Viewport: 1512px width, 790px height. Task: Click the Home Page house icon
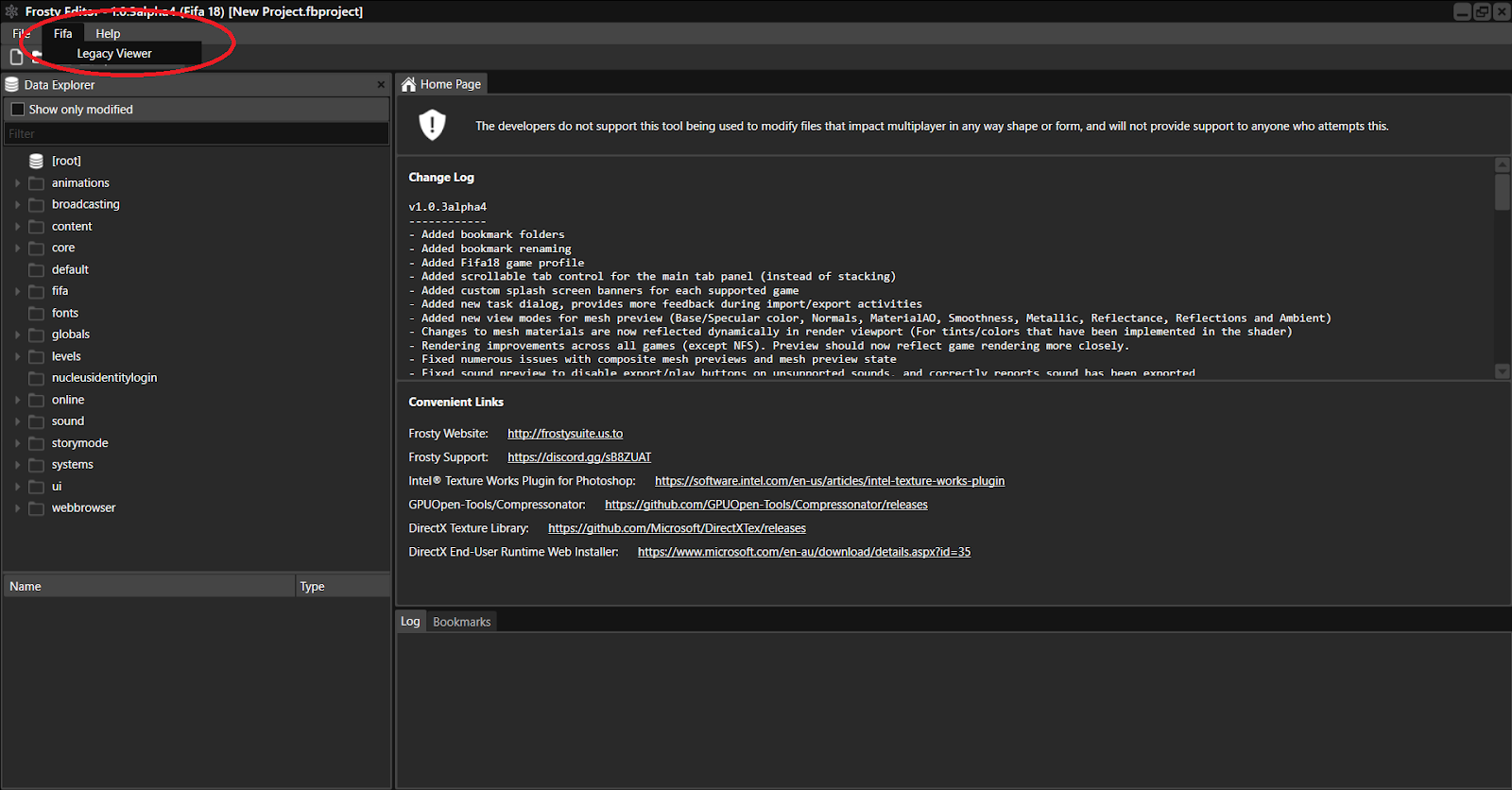(408, 85)
